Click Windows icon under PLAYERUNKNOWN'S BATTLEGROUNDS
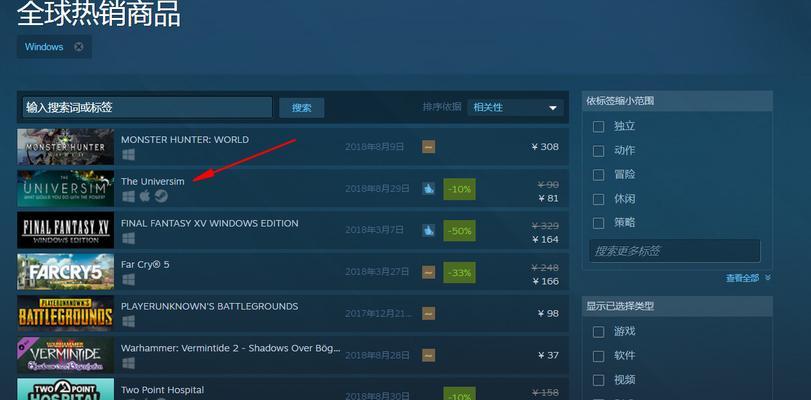The width and height of the screenshot is (811, 400). tap(128, 321)
